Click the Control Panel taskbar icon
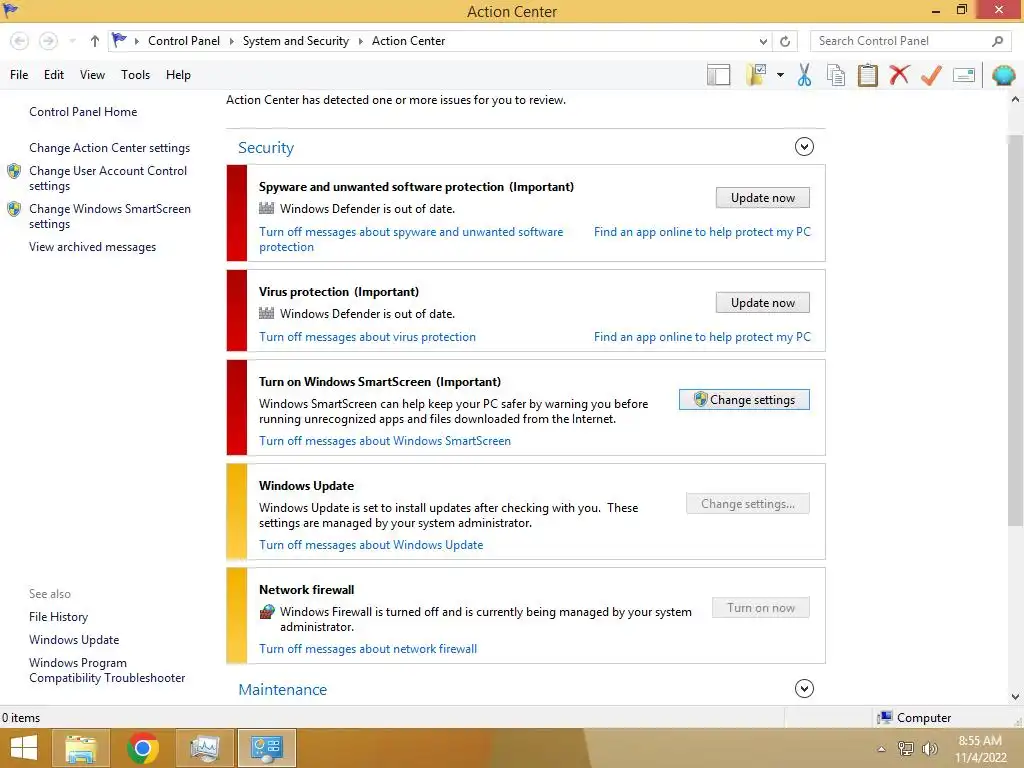This screenshot has height=768, width=1024. (x=266, y=748)
